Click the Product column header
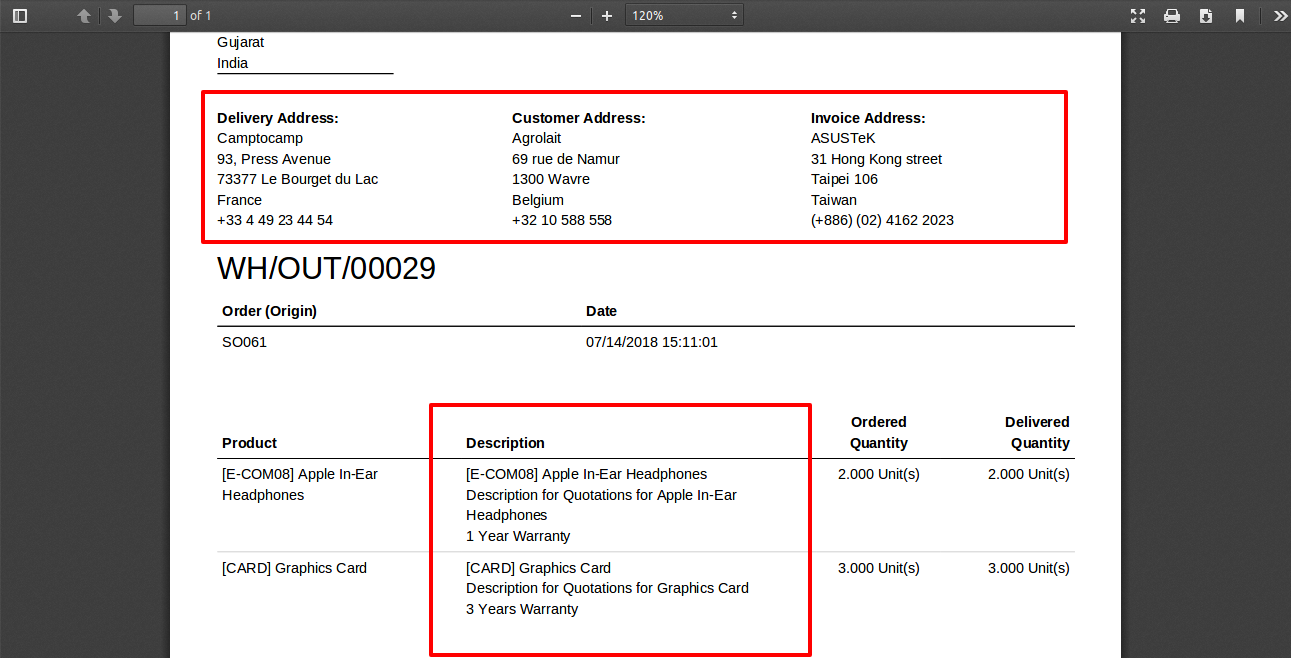 click(249, 443)
